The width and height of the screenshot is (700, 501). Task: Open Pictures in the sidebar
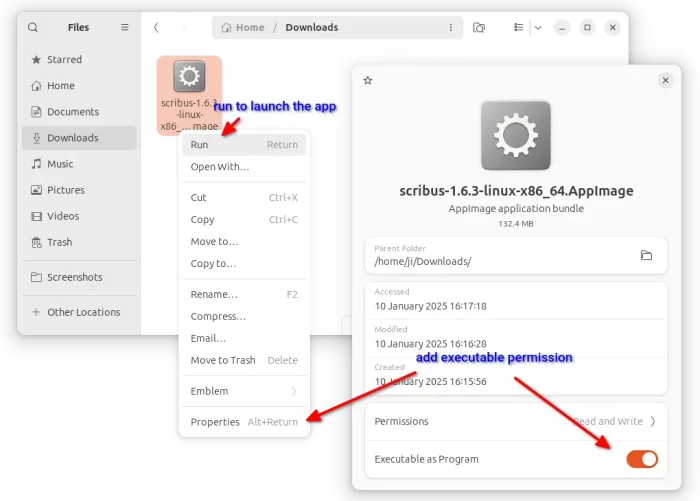click(79, 190)
